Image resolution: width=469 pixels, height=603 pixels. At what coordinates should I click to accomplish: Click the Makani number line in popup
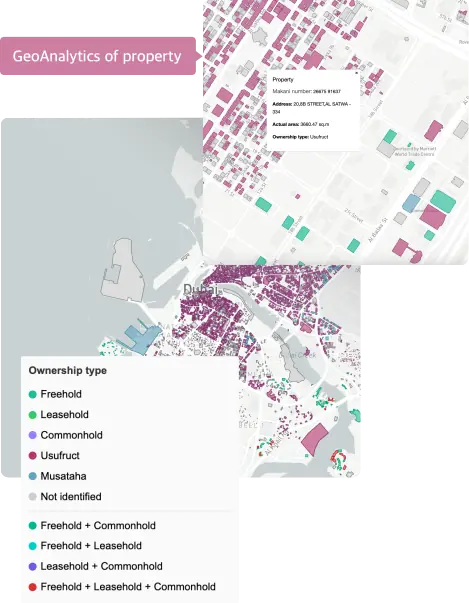pos(306,92)
